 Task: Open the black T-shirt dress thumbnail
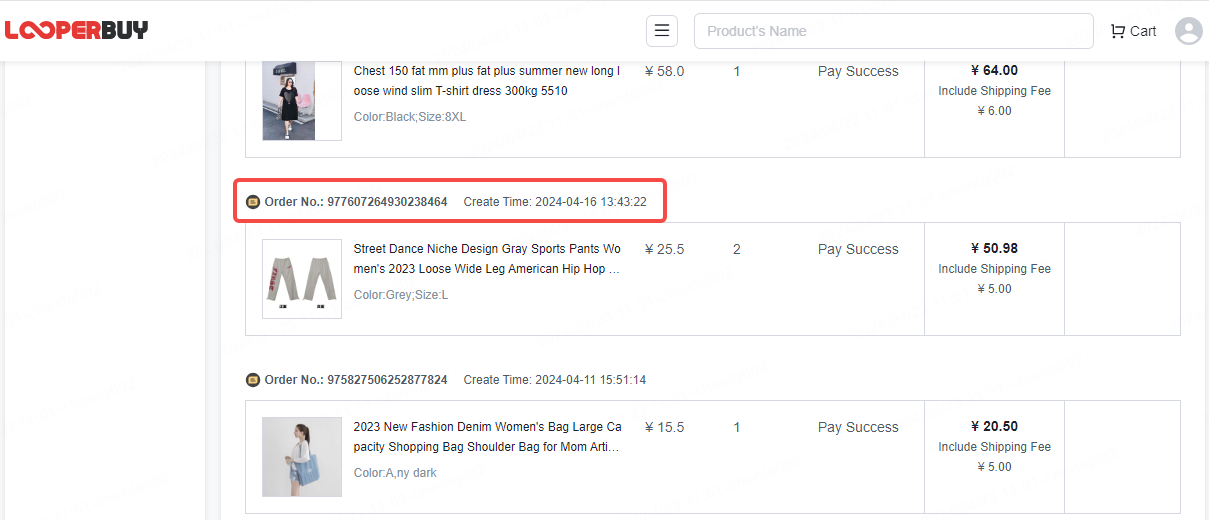tap(301, 100)
